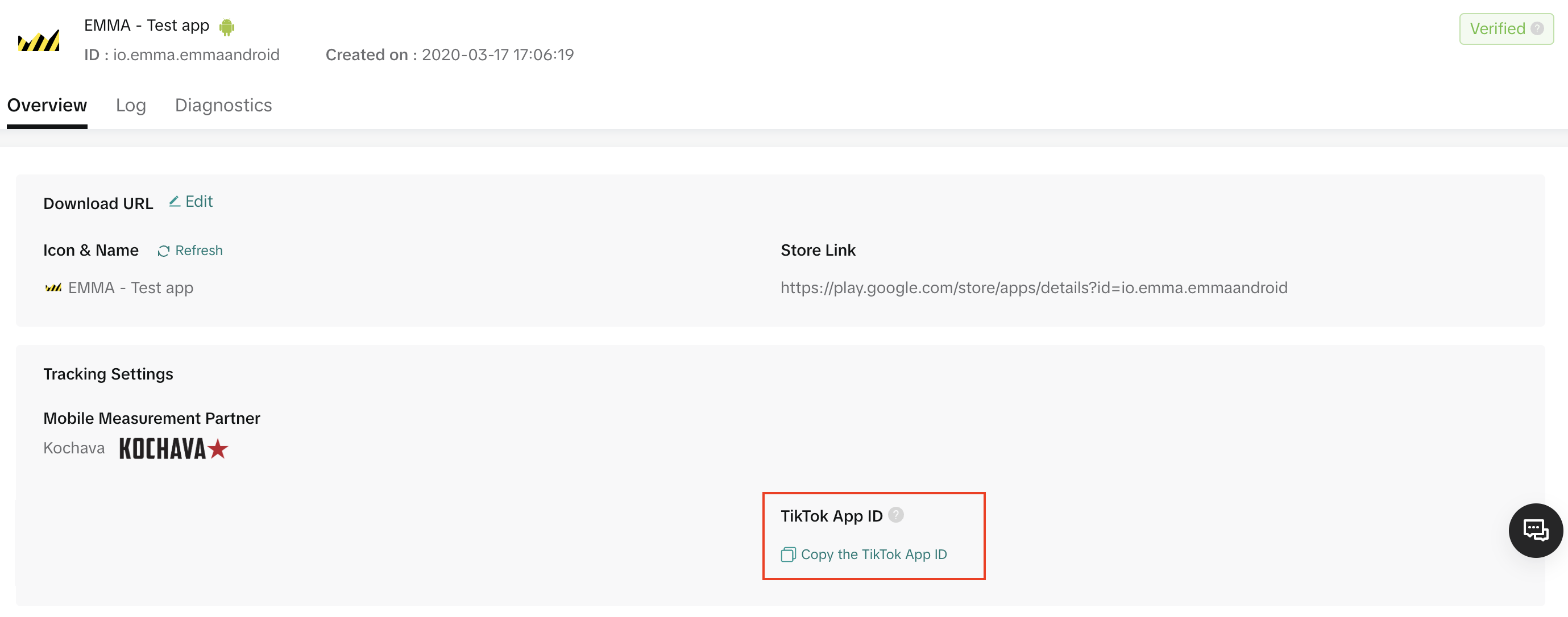Image resolution: width=1568 pixels, height=617 pixels.
Task: Click the Kochava logo image
Action: point(173,449)
